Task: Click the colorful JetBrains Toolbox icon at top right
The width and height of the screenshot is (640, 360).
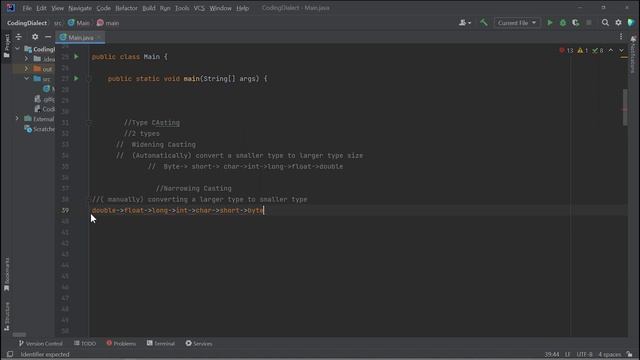Action: tap(631, 23)
